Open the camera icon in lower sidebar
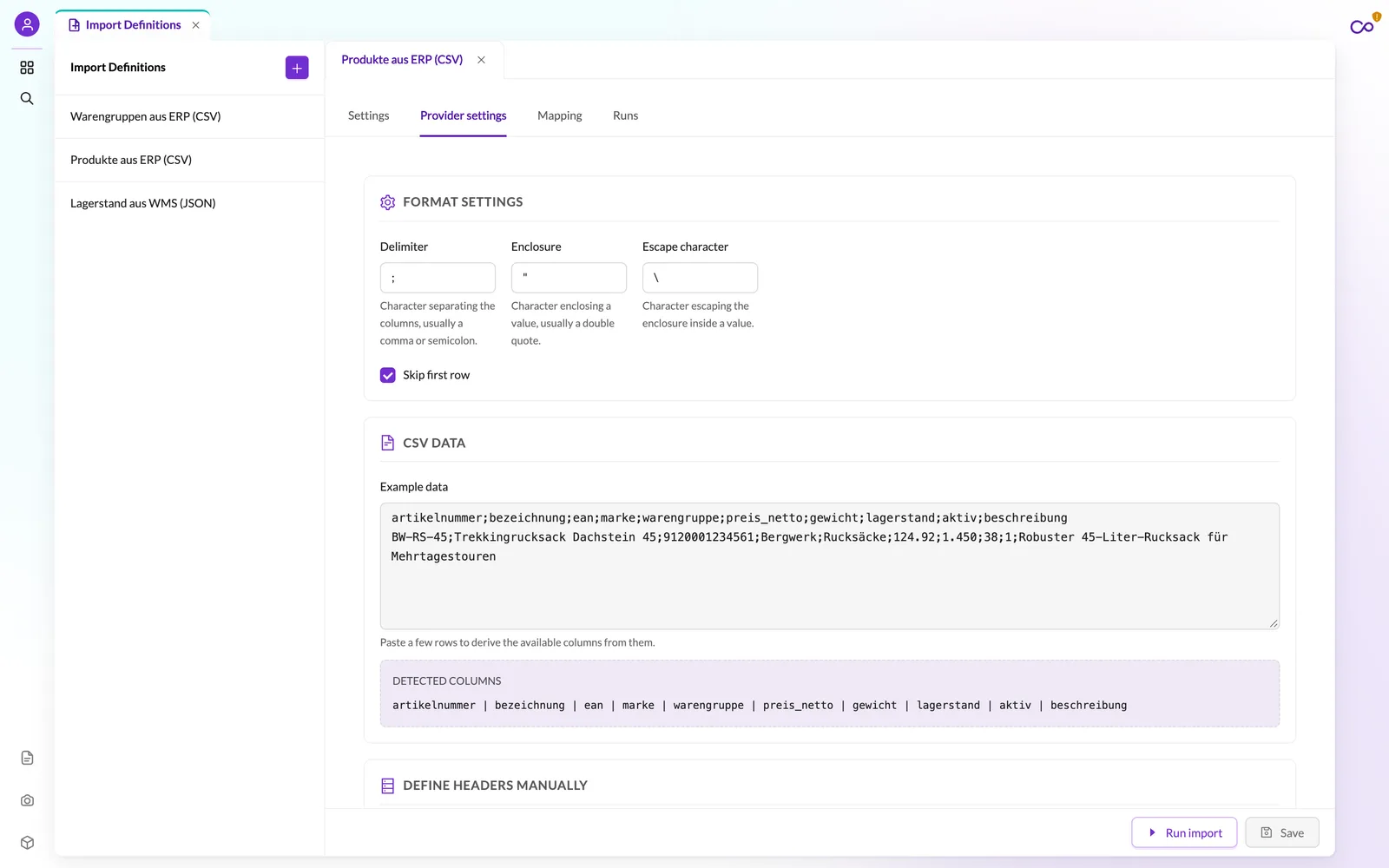1389x868 pixels. tap(27, 800)
